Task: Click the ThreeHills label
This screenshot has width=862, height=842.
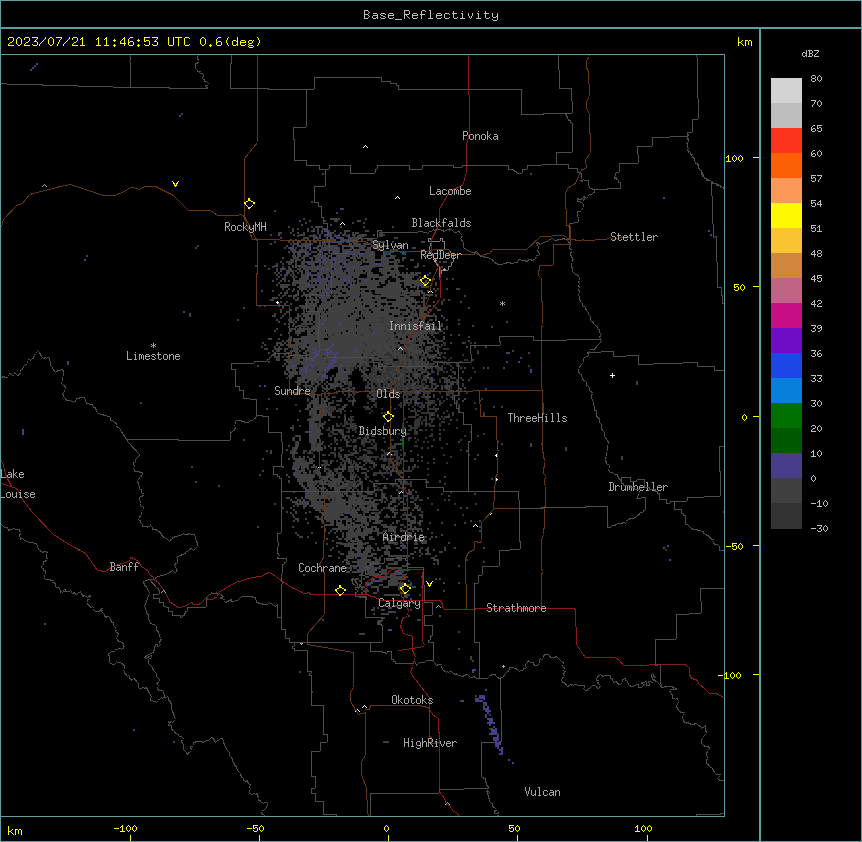Action: 537,418
